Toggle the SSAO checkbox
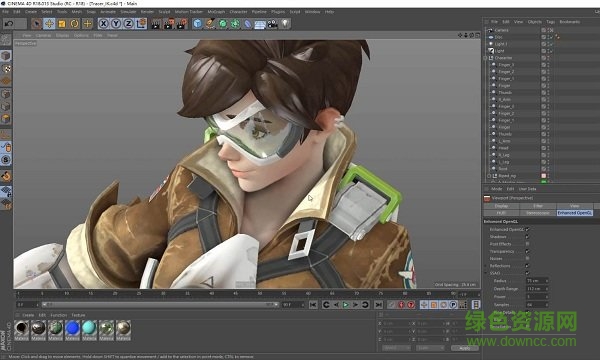600x360 pixels. point(527,273)
